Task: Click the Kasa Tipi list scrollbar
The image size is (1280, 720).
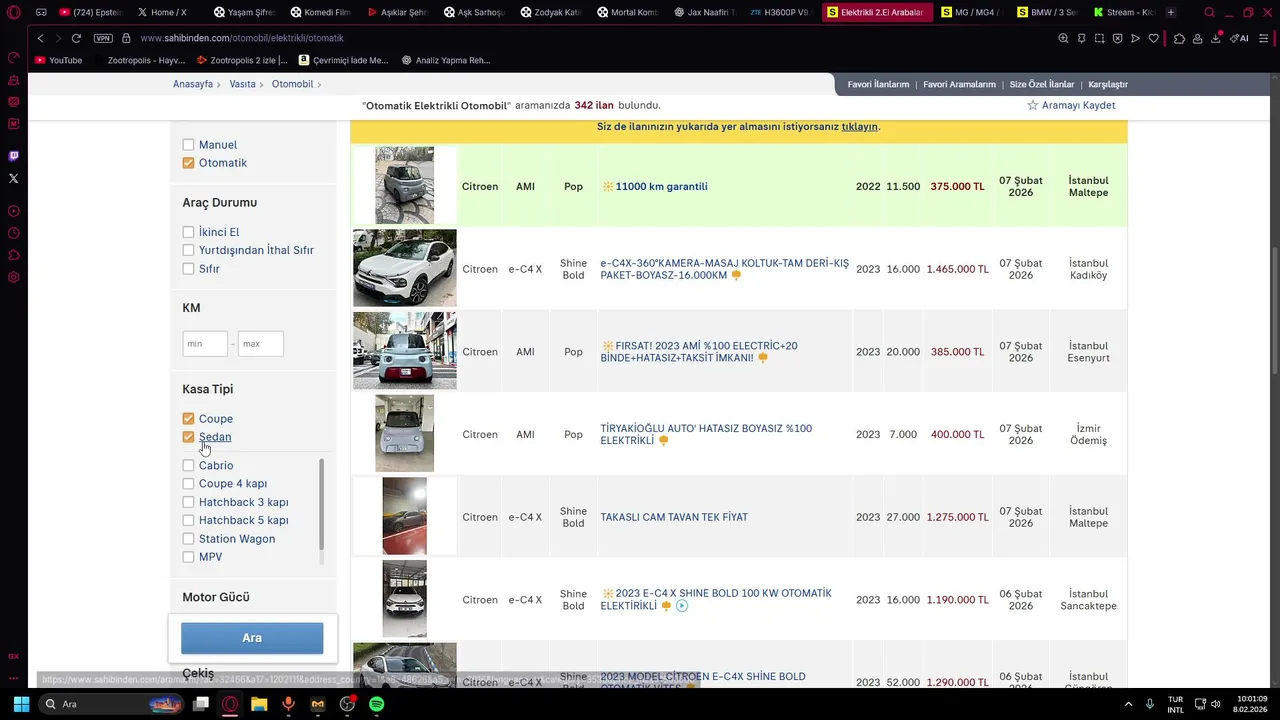Action: [x=321, y=504]
